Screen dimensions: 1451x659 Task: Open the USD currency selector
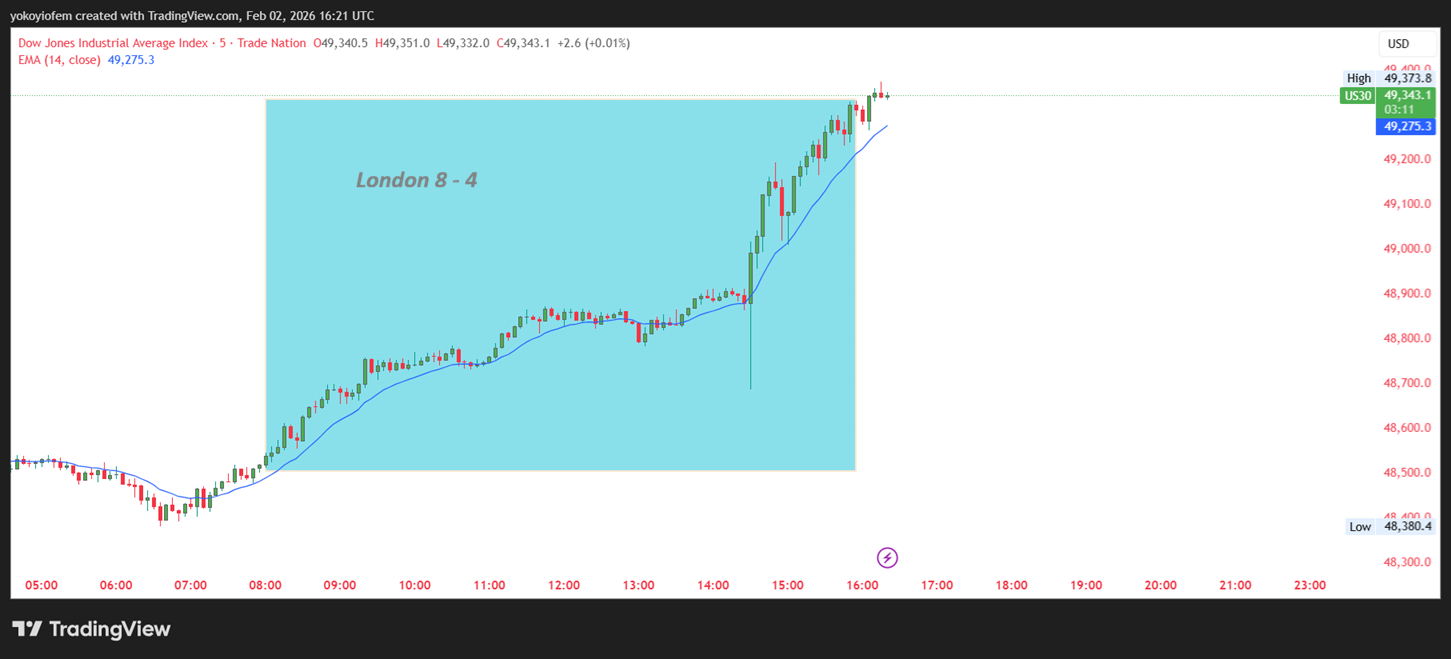pyautogui.click(x=1398, y=44)
